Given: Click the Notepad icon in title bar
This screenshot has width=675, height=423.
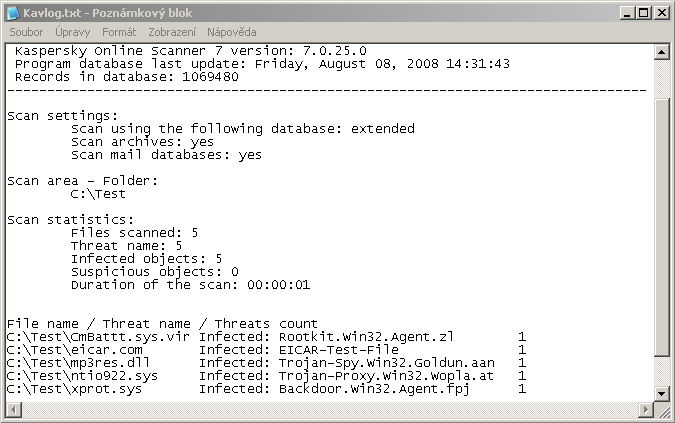Looking at the screenshot, I should [x=13, y=13].
